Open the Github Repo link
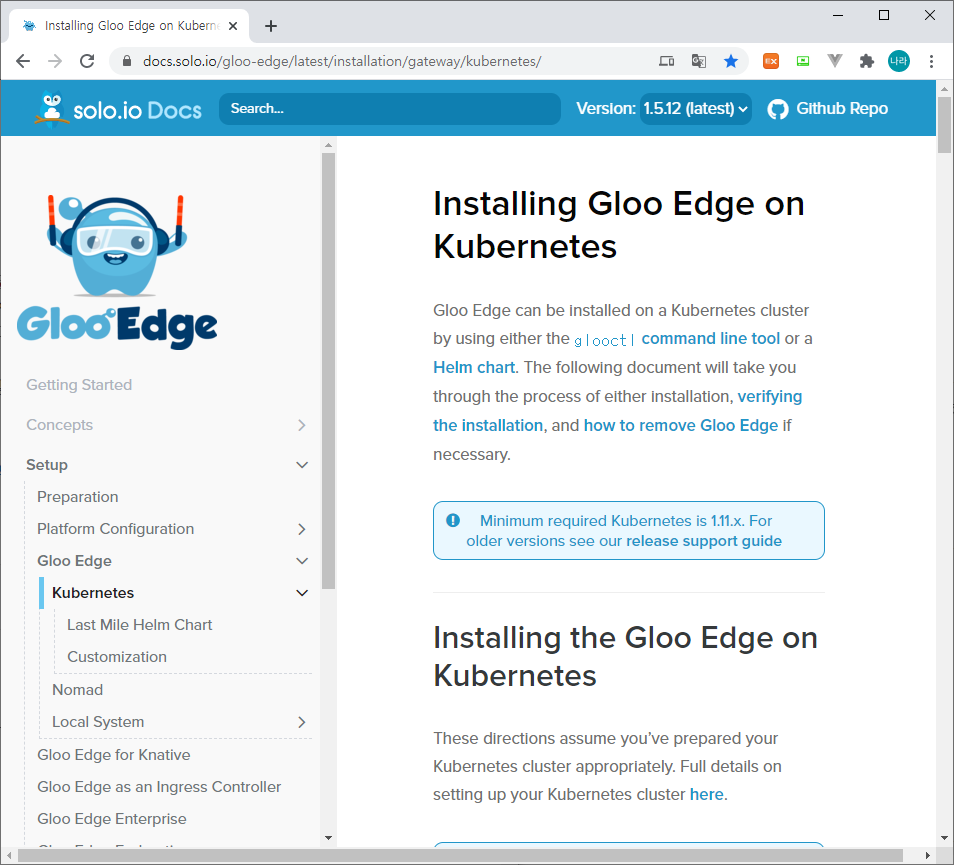This screenshot has height=865, width=954. click(841, 108)
